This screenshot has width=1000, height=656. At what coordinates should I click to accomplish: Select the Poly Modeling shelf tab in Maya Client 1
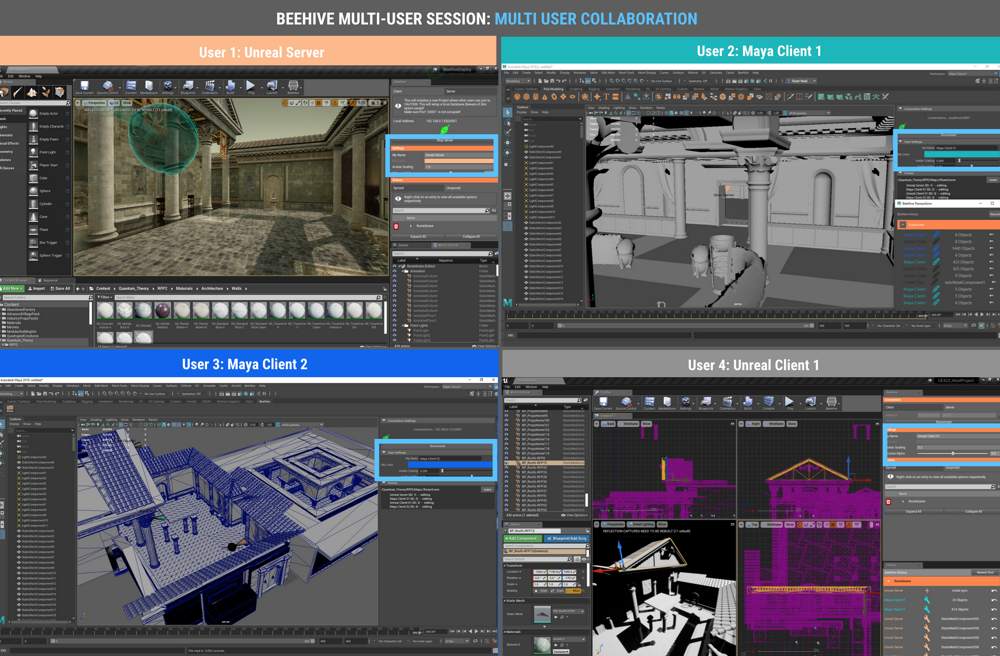point(555,88)
